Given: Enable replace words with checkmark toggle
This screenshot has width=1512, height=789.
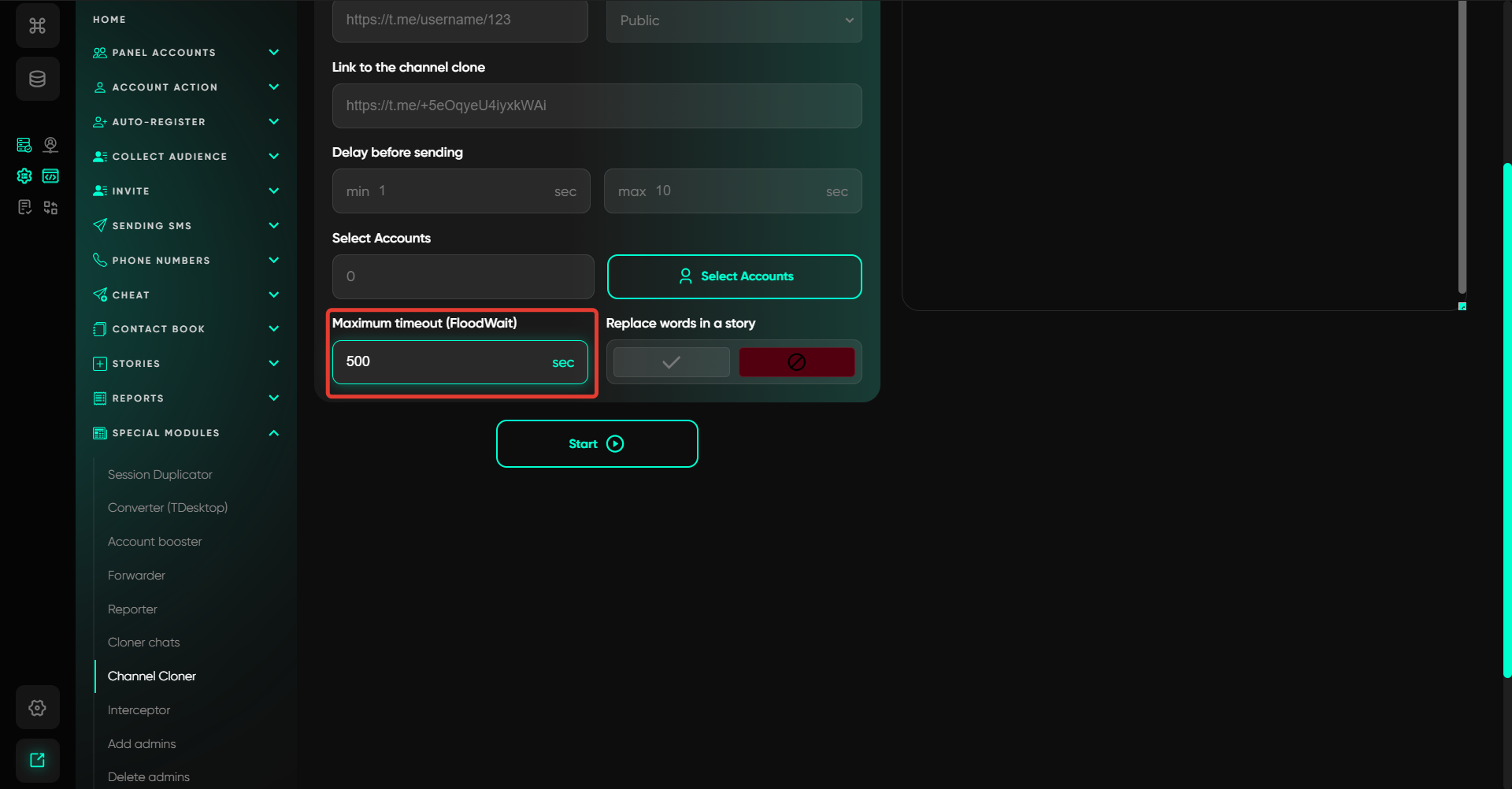Looking at the screenshot, I should point(671,362).
